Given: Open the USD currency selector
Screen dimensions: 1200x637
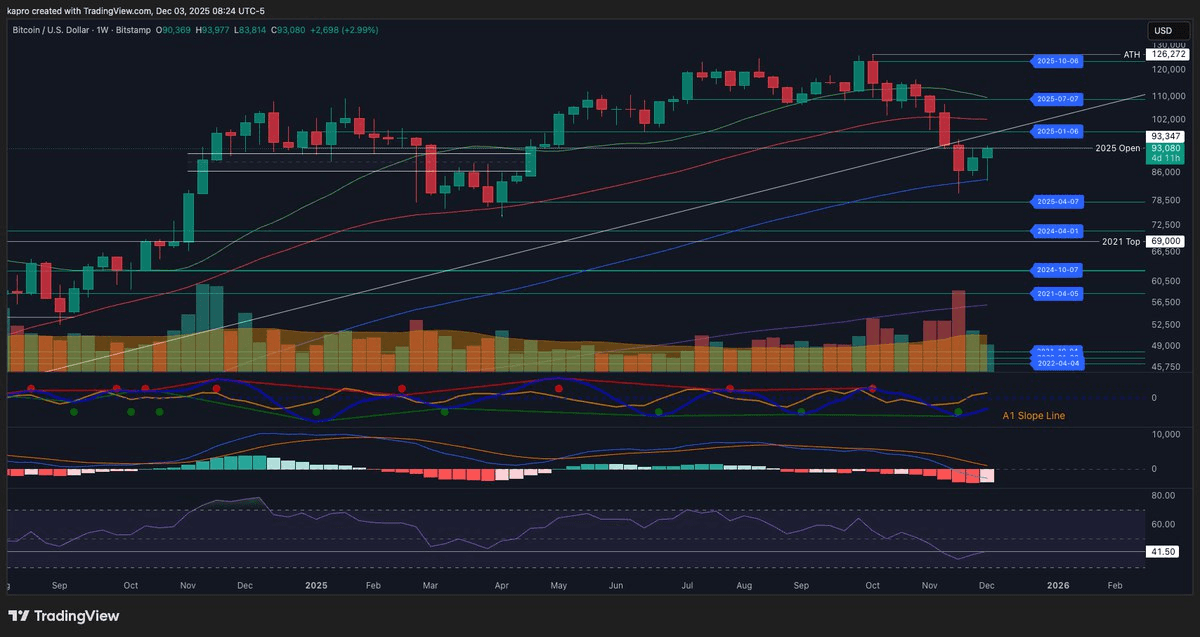Looking at the screenshot, I should (1163, 31).
